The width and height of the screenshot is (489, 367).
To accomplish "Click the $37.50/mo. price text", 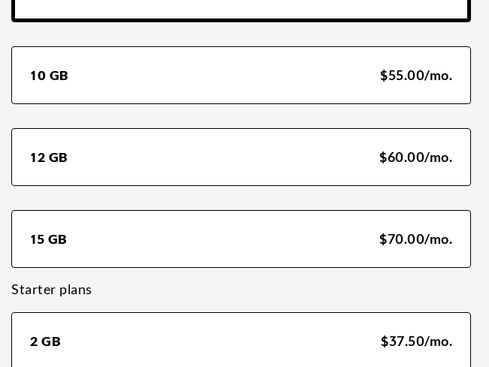I will [416, 341].
